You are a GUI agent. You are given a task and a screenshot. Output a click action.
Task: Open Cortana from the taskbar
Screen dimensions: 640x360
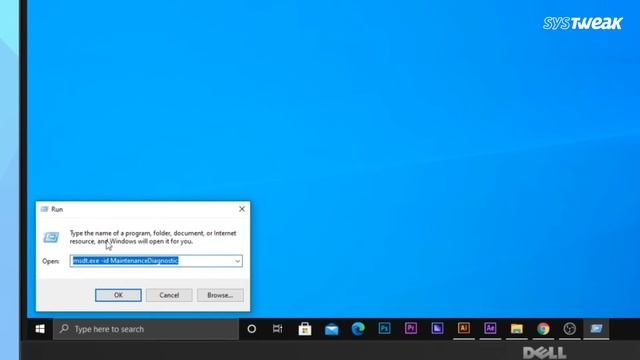pos(252,329)
